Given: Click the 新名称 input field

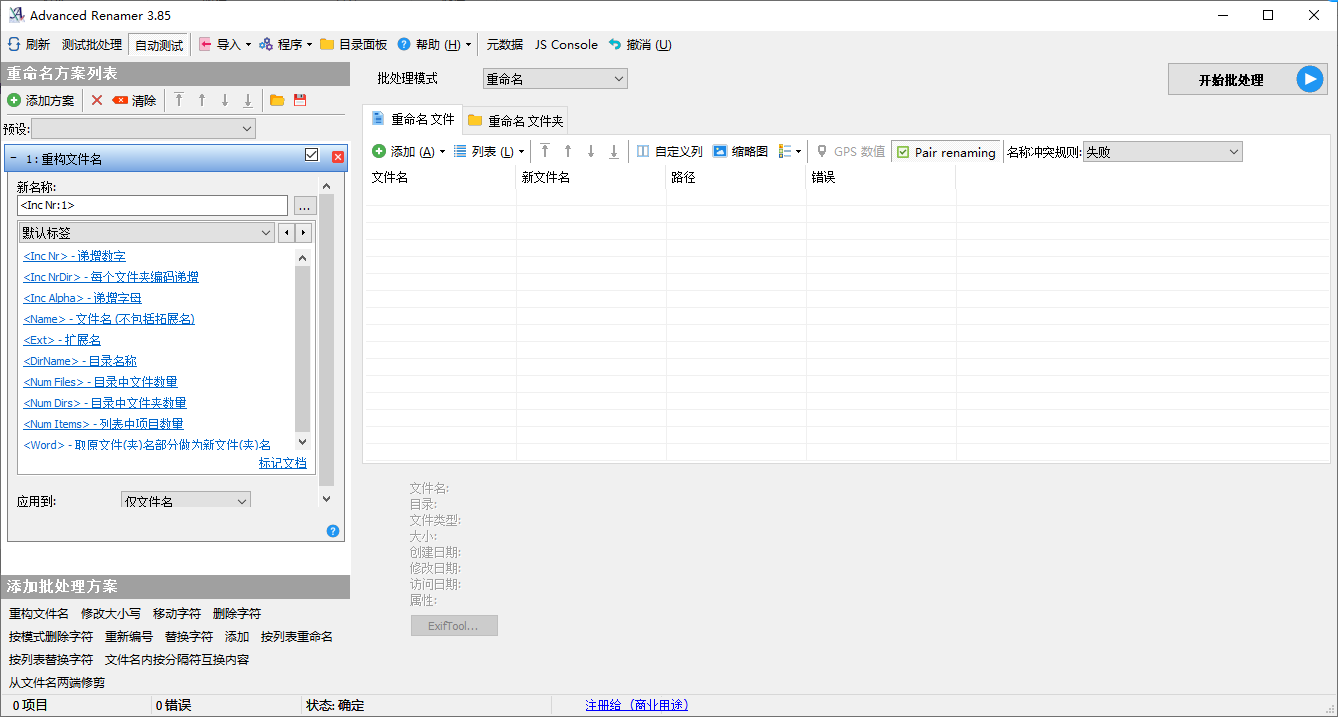Looking at the screenshot, I should (153, 205).
